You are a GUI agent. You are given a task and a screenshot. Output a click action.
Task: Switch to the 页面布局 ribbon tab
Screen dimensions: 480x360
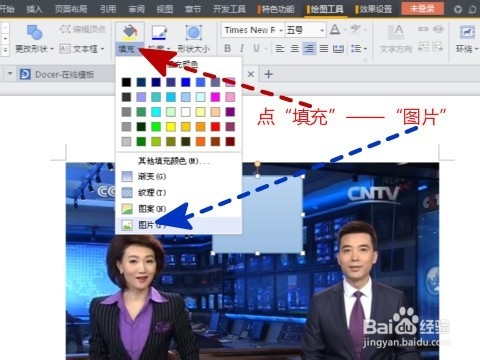pyautogui.click(x=71, y=9)
